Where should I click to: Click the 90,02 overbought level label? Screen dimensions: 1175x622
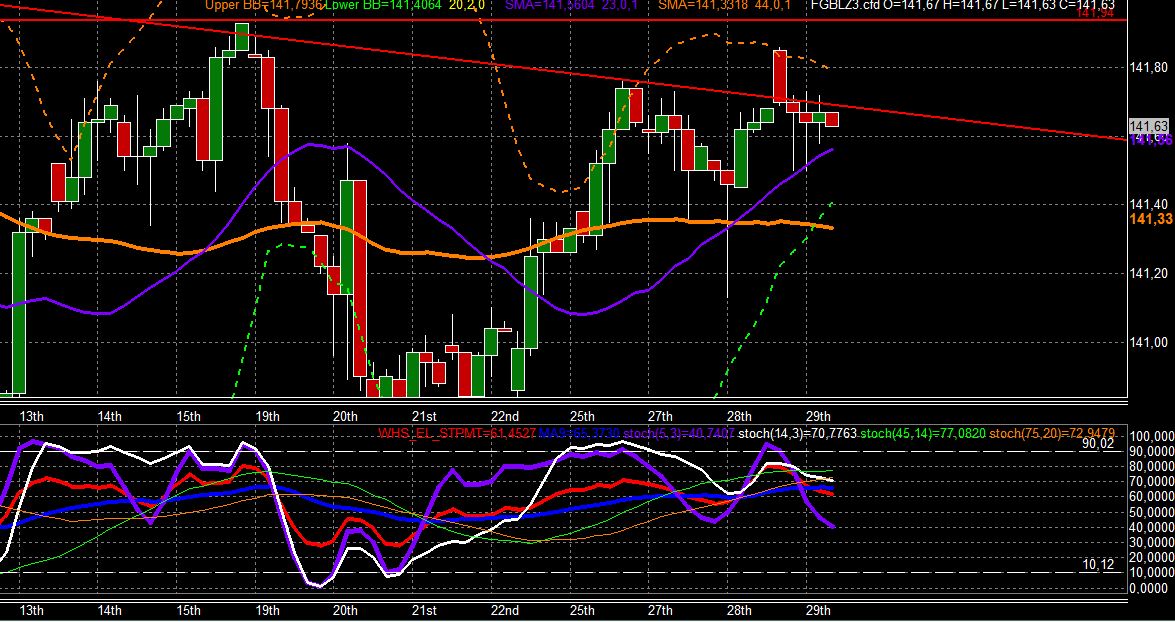[1099, 444]
